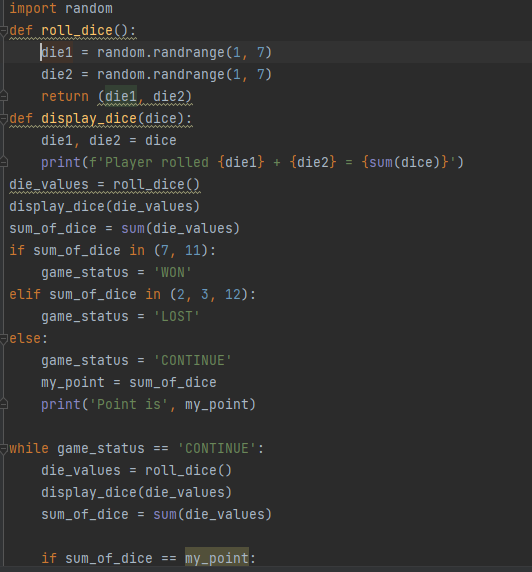The height and width of the screenshot is (572, 532).
Task: Click the 'CONTINUE' string in else block
Action: click(193, 361)
